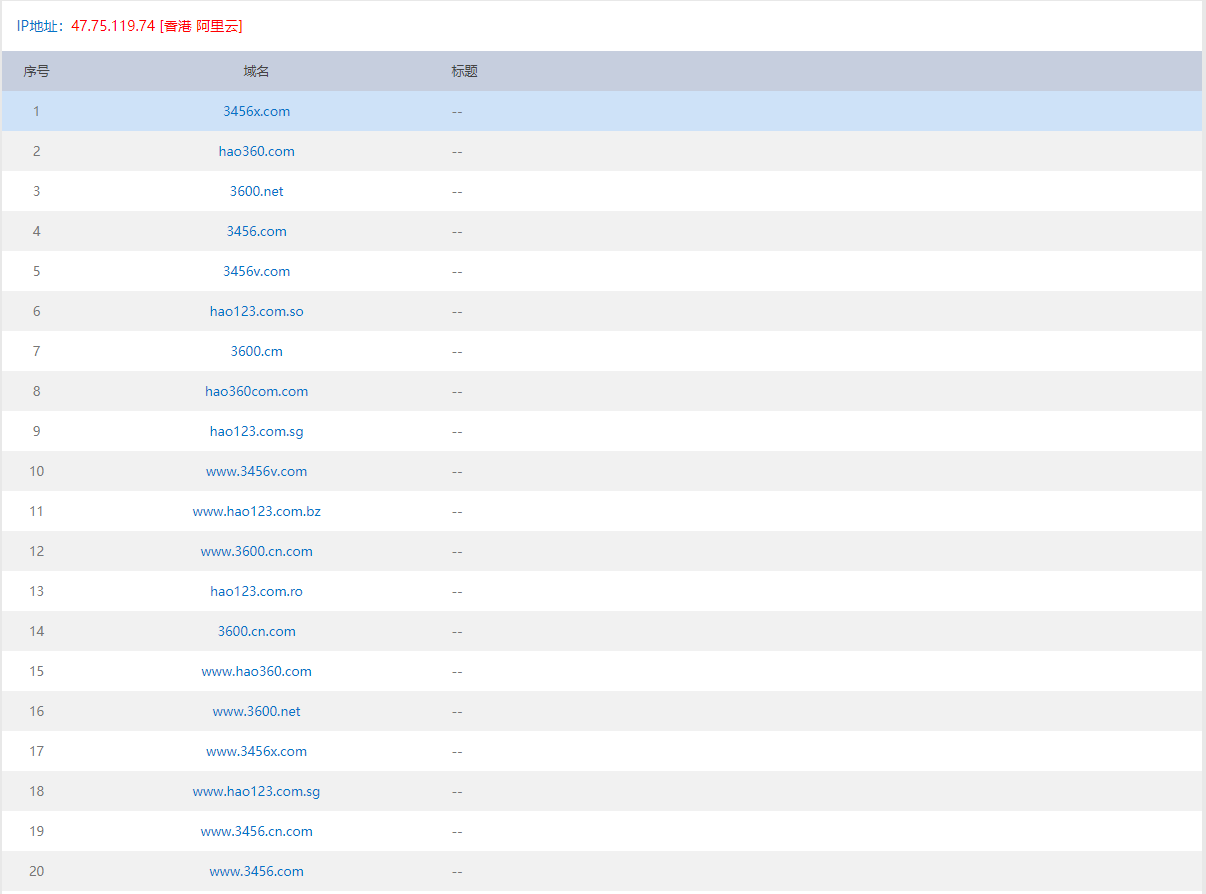The image size is (1206, 894).
Task: Click the 域名 column header
Action: coord(256,71)
